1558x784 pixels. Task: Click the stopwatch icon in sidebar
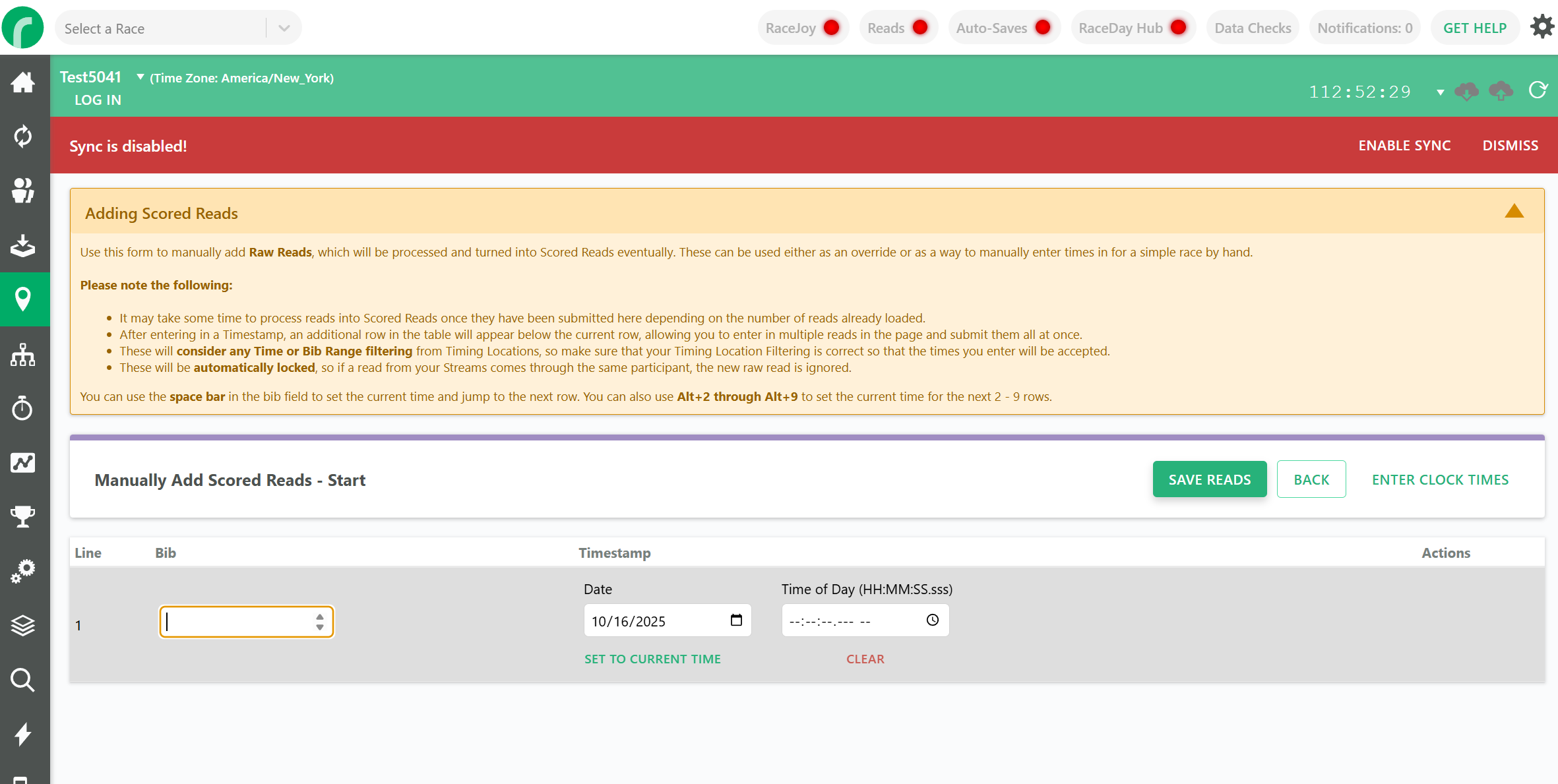(23, 408)
